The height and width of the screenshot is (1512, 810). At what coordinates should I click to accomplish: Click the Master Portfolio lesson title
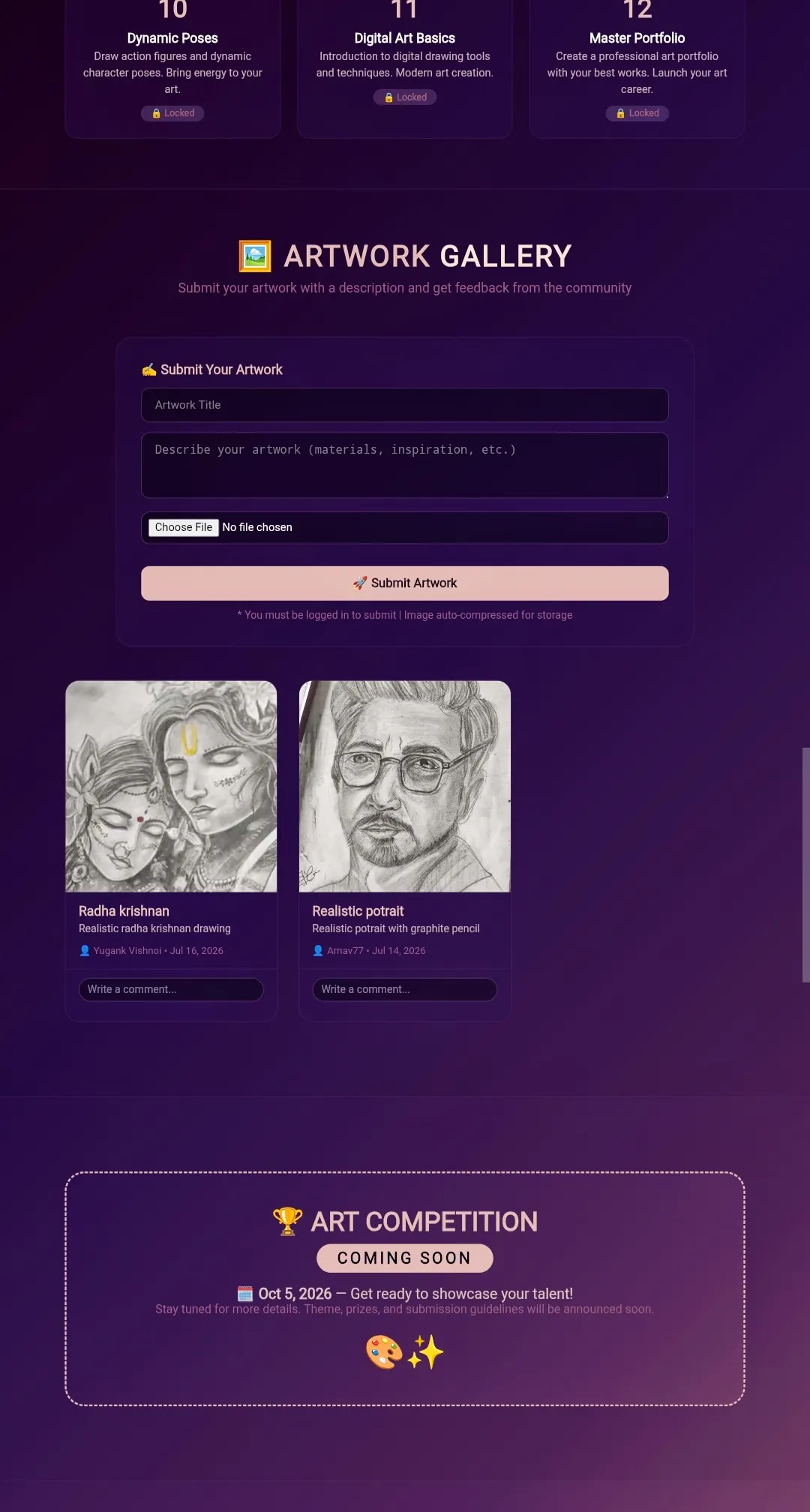(637, 38)
